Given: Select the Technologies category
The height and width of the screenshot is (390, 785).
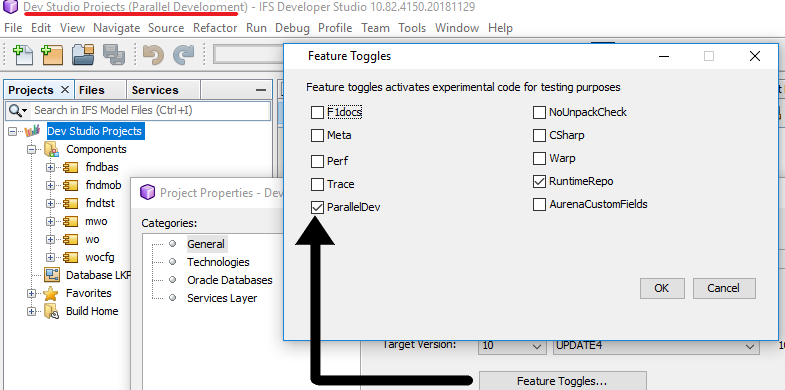Looking at the screenshot, I should (218, 262).
